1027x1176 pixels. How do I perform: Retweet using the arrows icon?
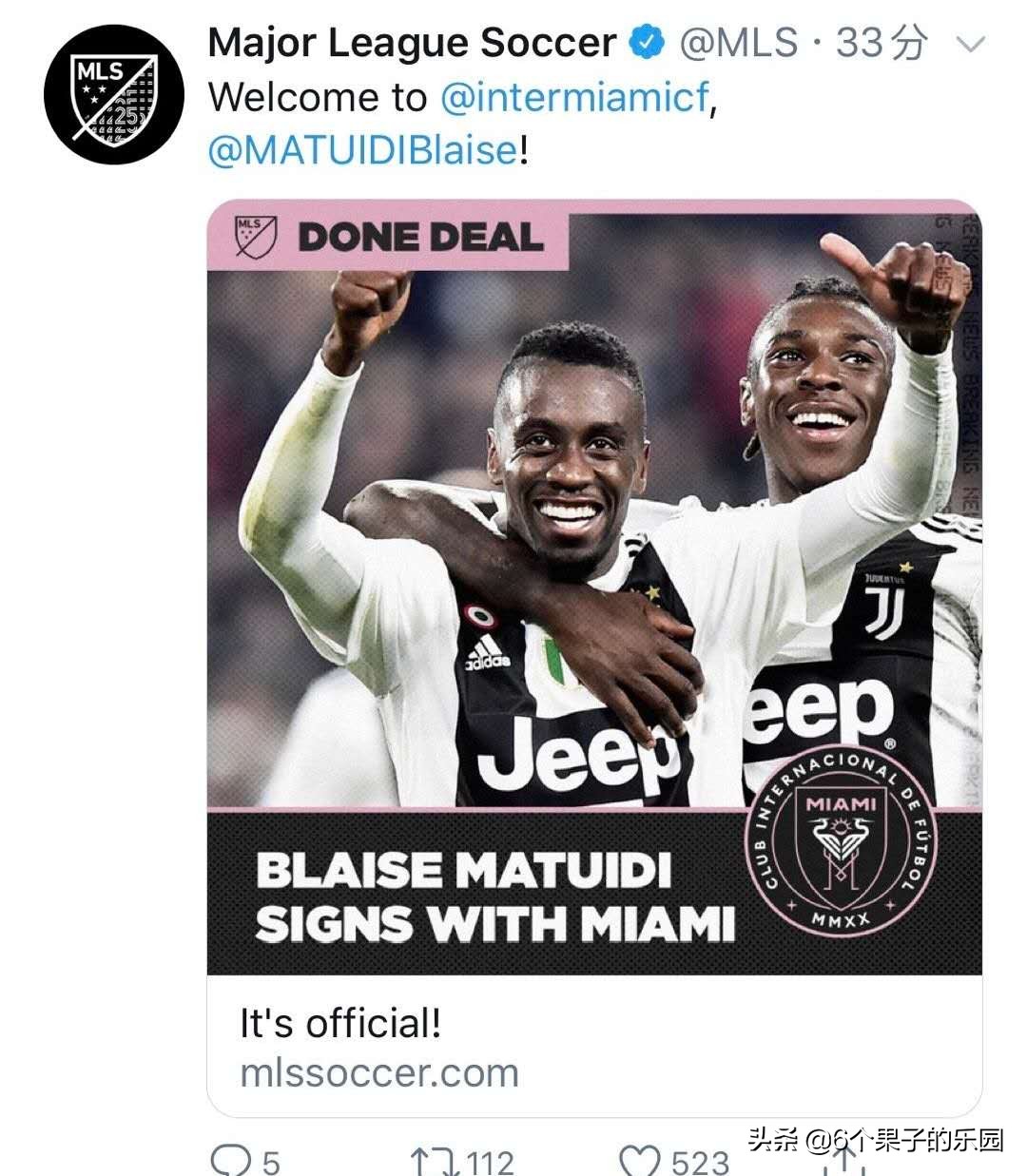(432, 1162)
